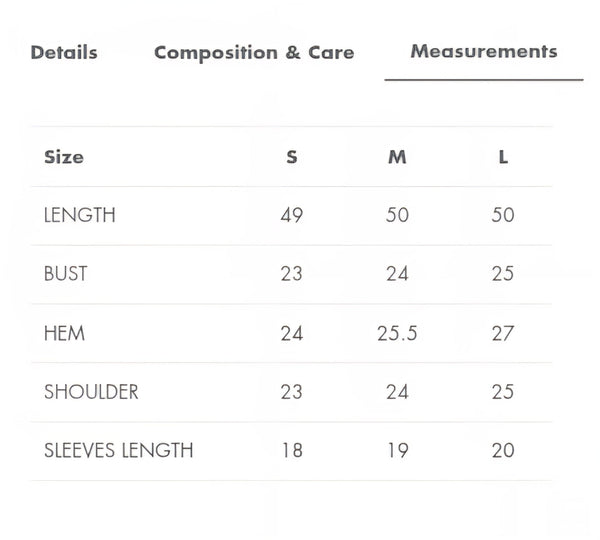The height and width of the screenshot is (540, 600).
Task: Click the SLEEVES LENGTH value 18 for S
Action: (292, 450)
